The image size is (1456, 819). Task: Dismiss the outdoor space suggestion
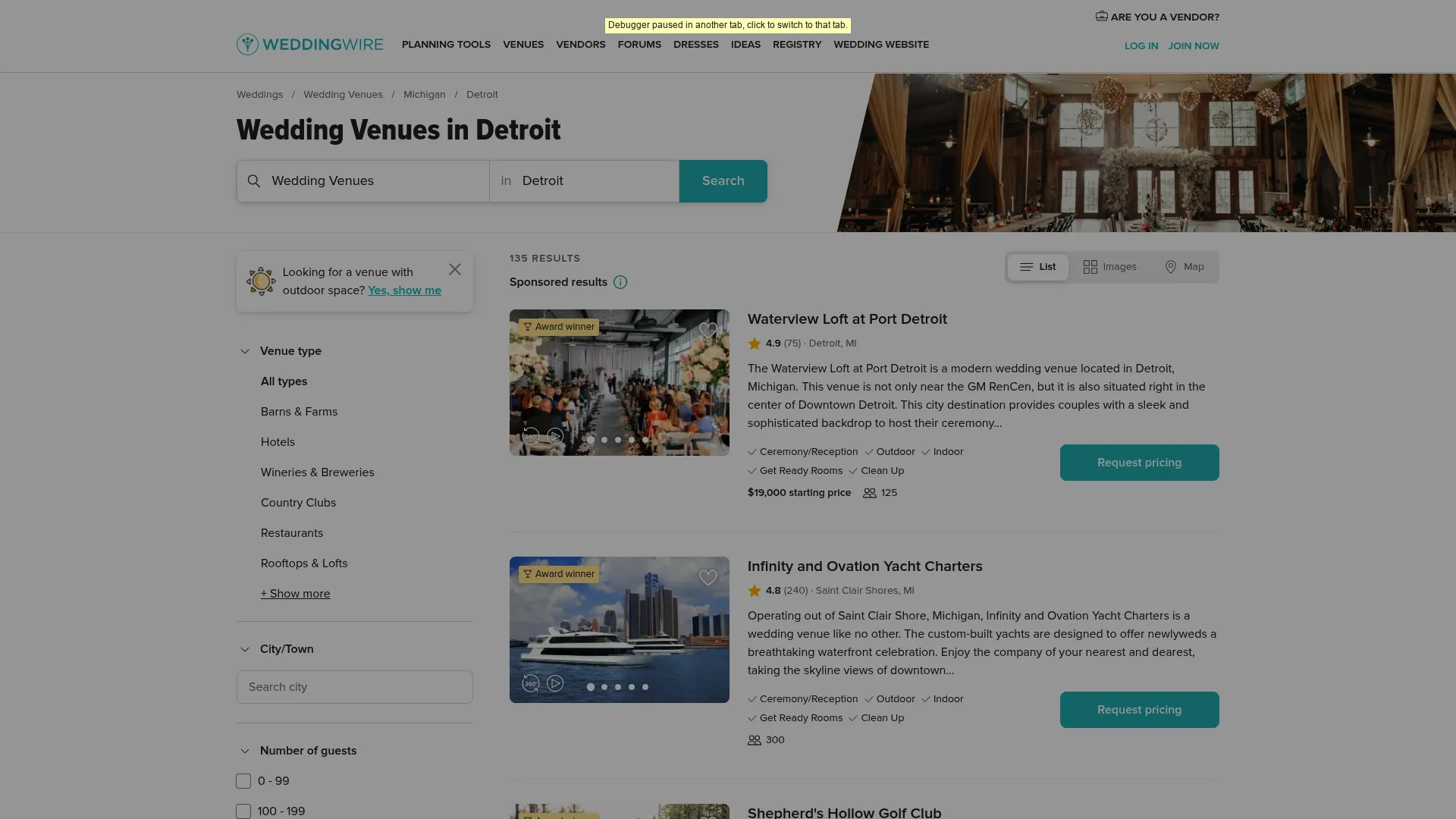454,270
